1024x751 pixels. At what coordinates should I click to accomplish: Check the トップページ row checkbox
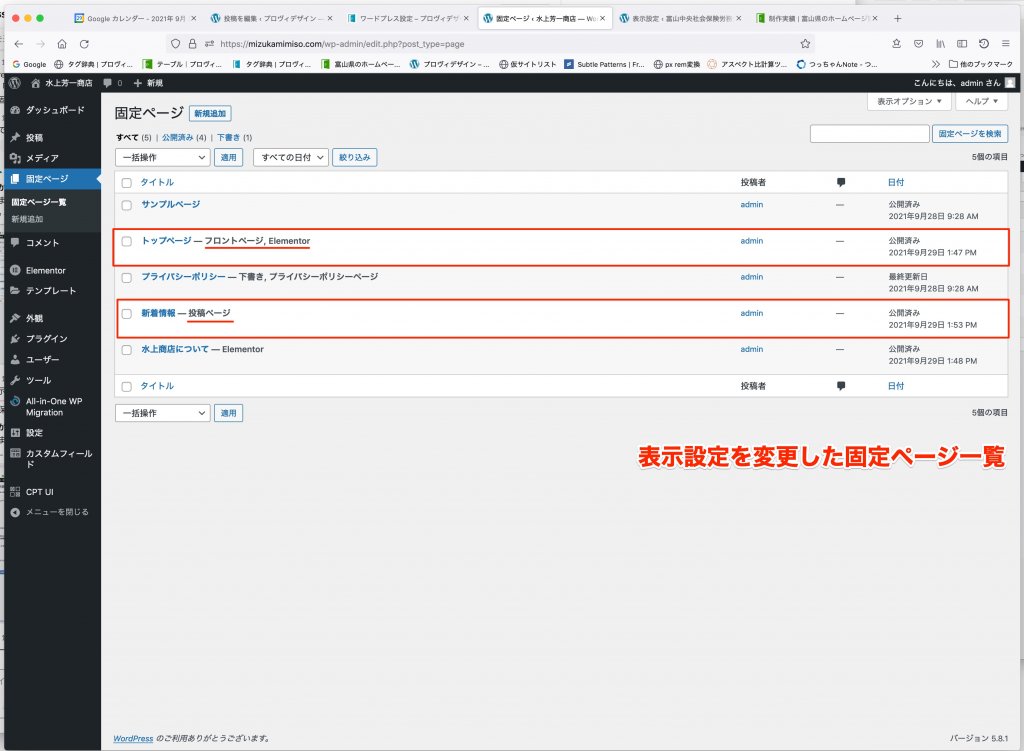(126, 241)
